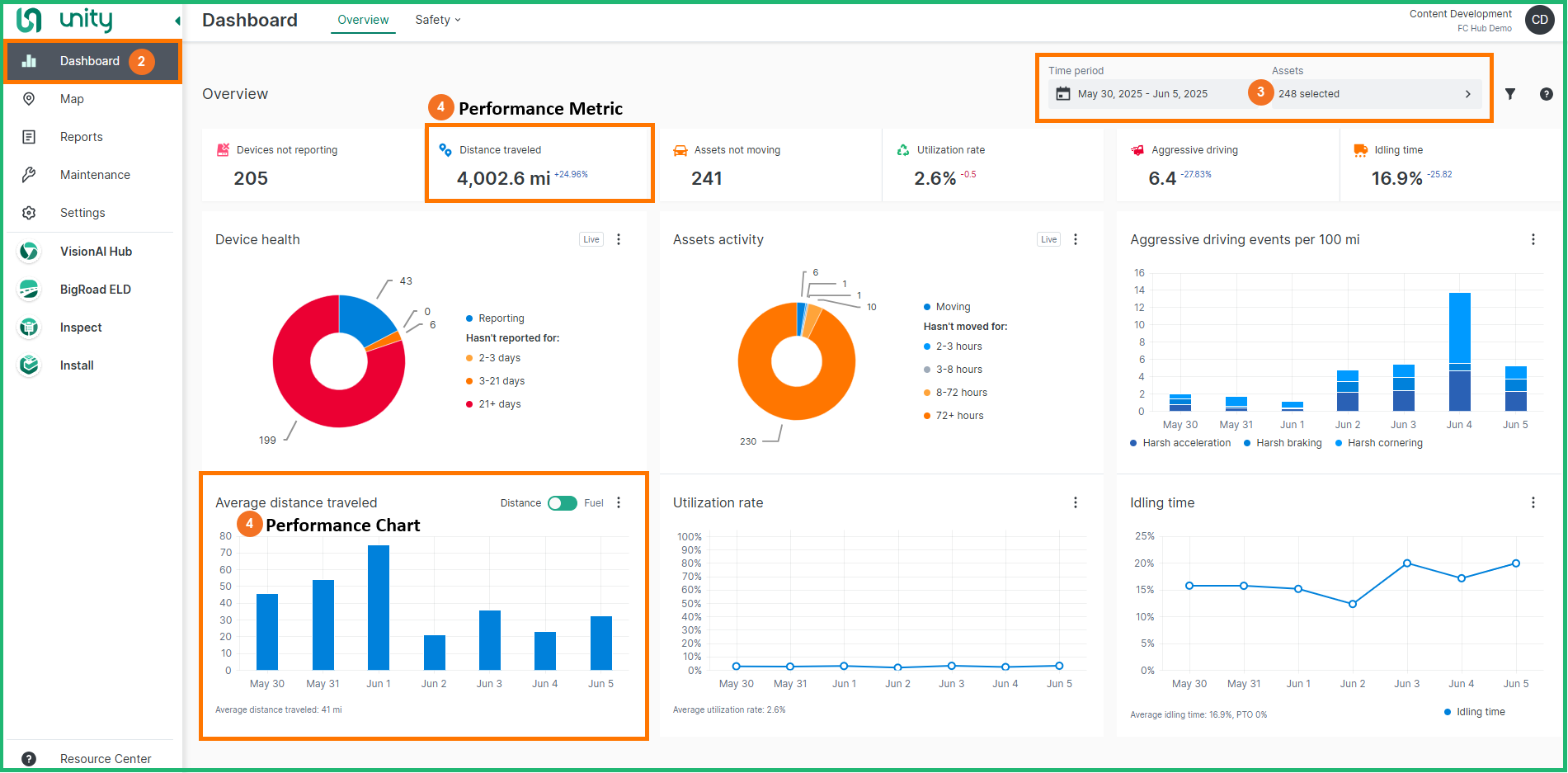1568x773 pixels.
Task: Click the Distance traveled metric card
Action: pyautogui.click(x=539, y=163)
